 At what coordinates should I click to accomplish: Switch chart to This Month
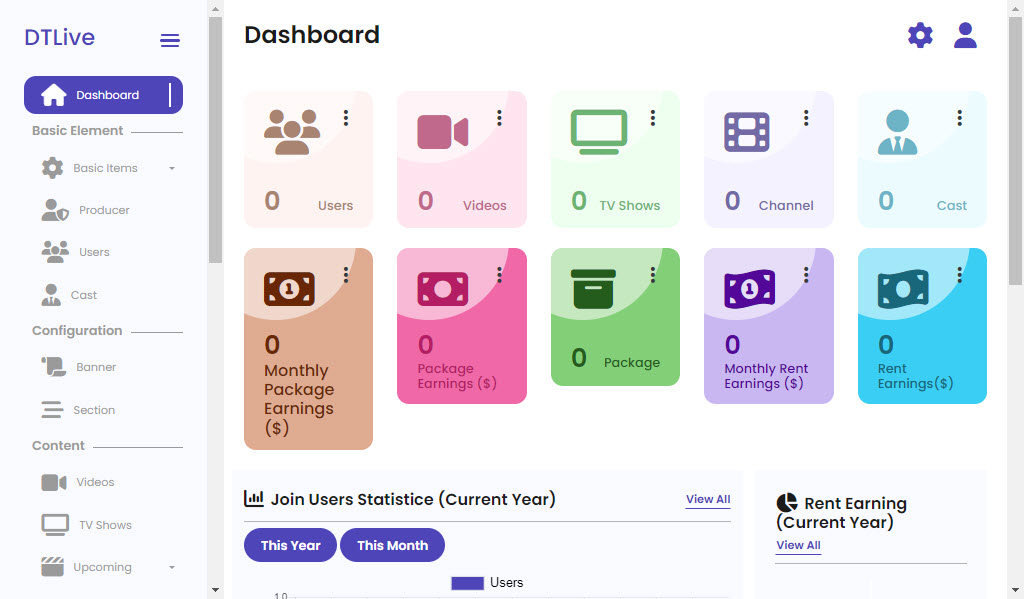click(392, 545)
